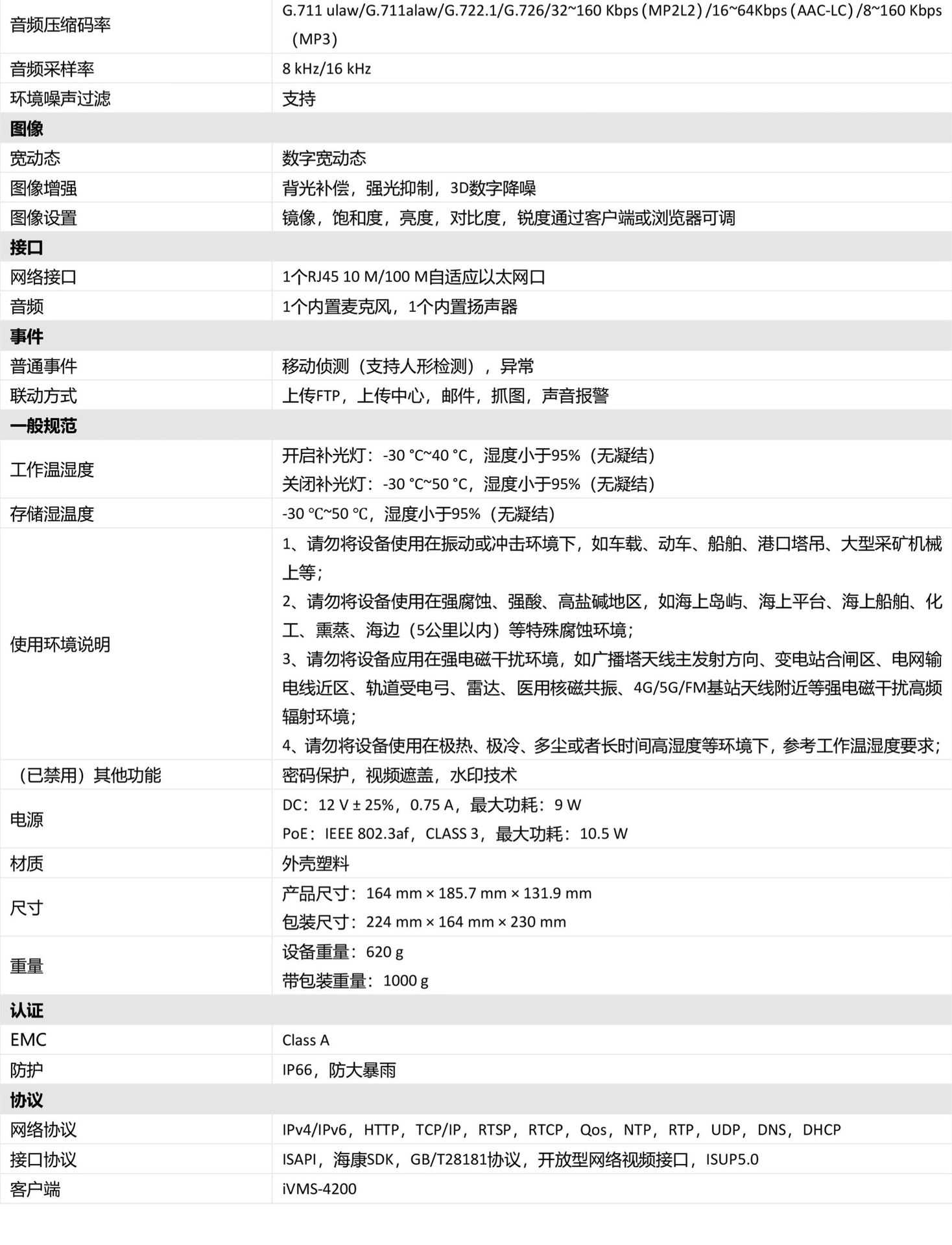Click the 音频采样率 value 8 kHz/16 kHz
The height and width of the screenshot is (1245, 952).
[326, 69]
